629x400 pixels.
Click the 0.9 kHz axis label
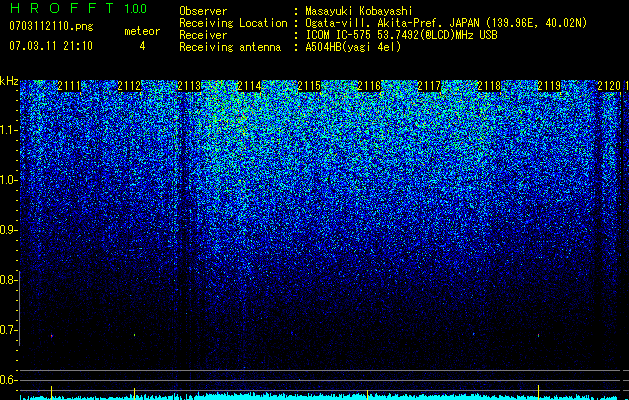(x=7, y=230)
